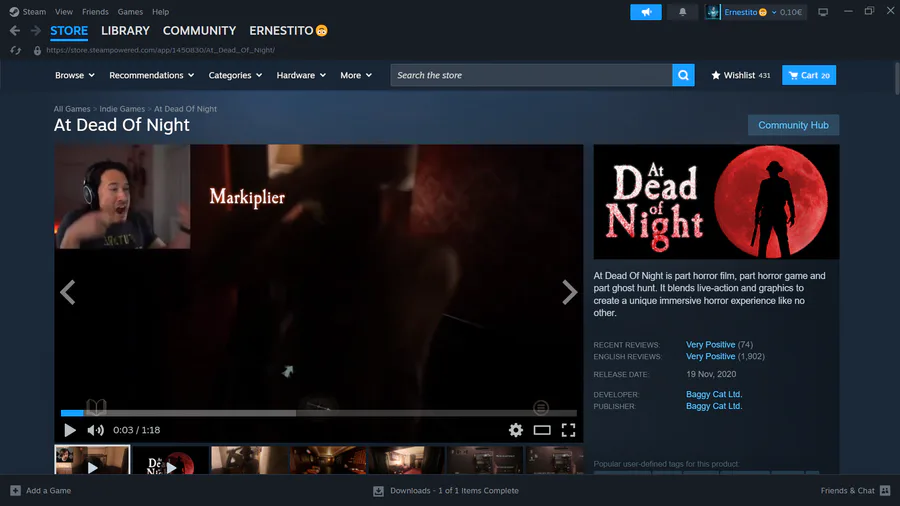900x506 pixels.
Task: Click the lock icon beside the URL
Action: [37, 50]
